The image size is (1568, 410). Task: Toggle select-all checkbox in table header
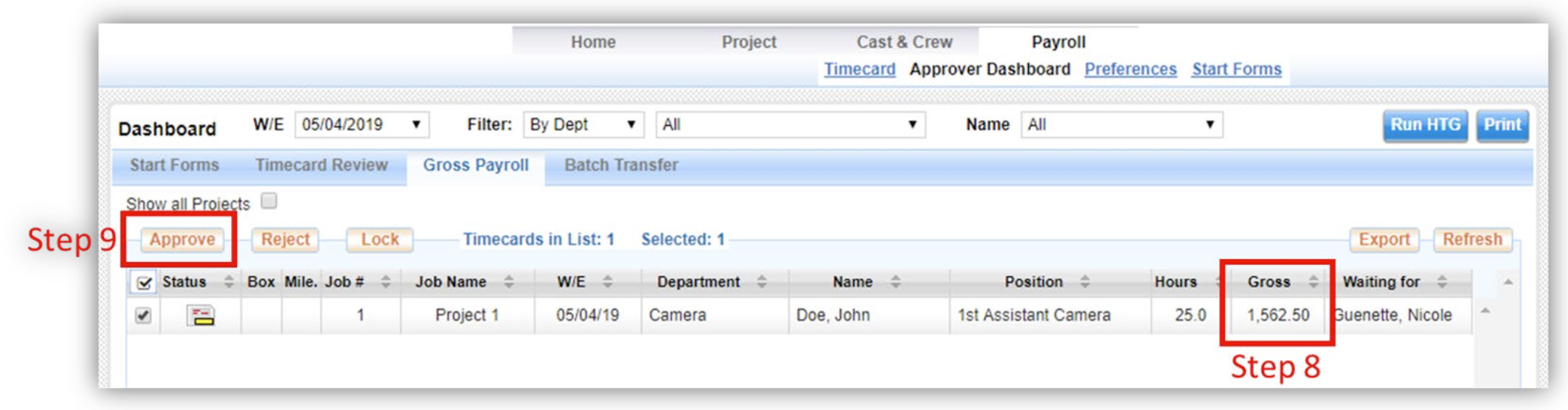pos(144,283)
